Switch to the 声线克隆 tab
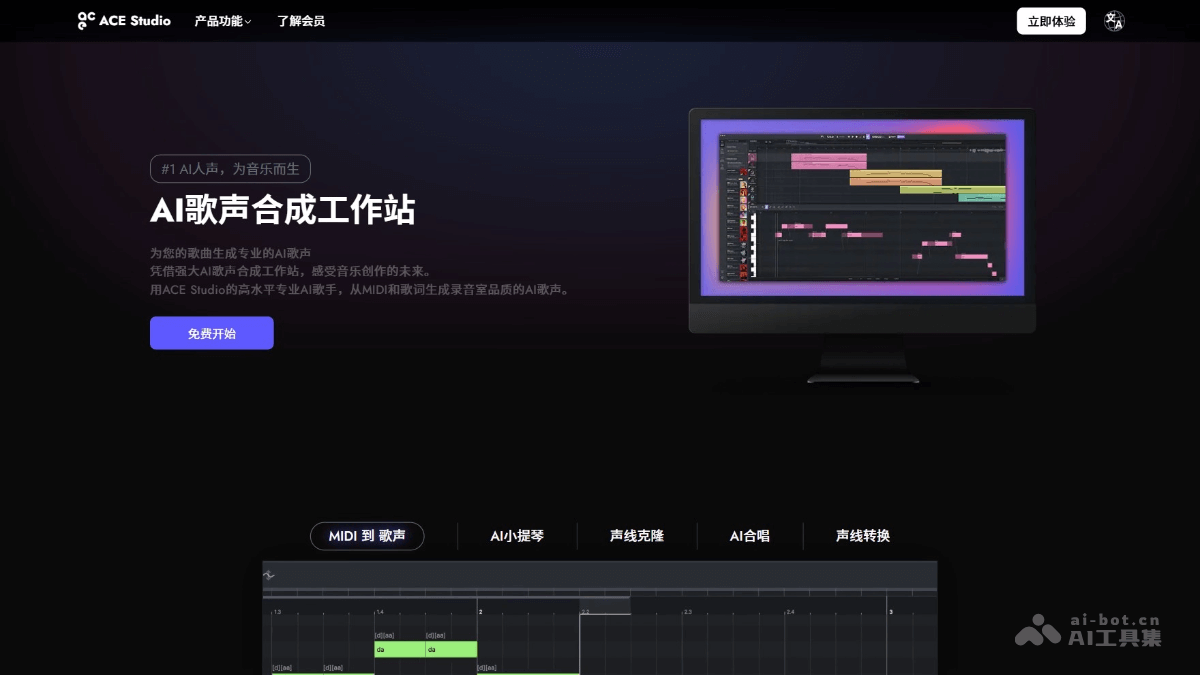Viewport: 1200px width, 675px height. coord(635,536)
